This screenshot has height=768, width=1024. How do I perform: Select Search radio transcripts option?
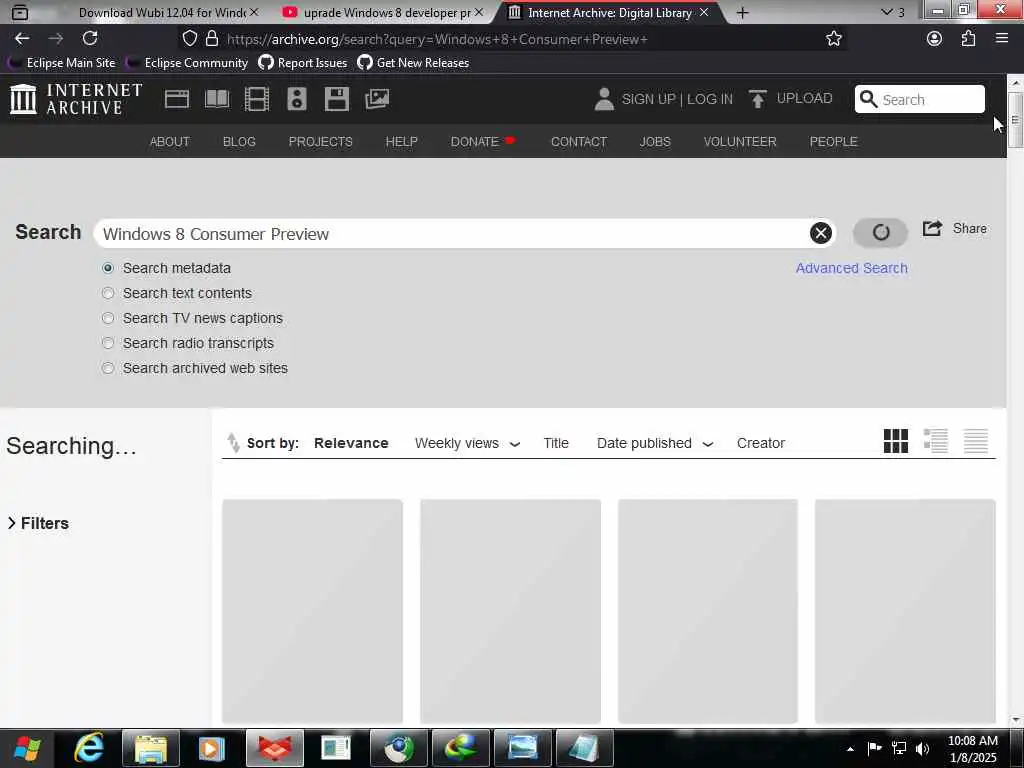coord(108,343)
